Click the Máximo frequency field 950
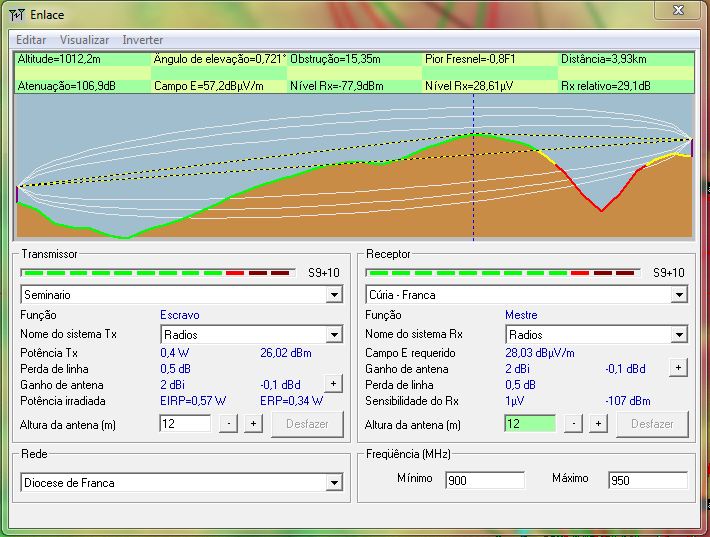 (x=648, y=480)
